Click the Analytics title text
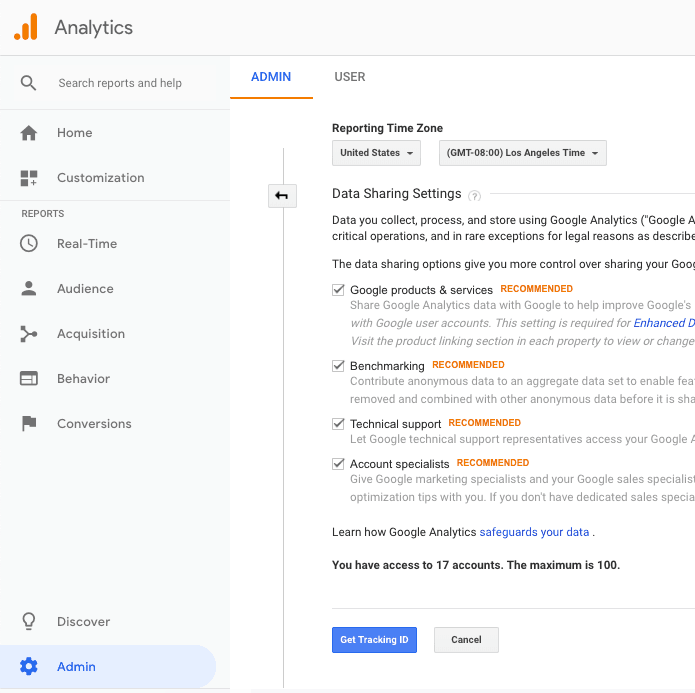 point(94,27)
